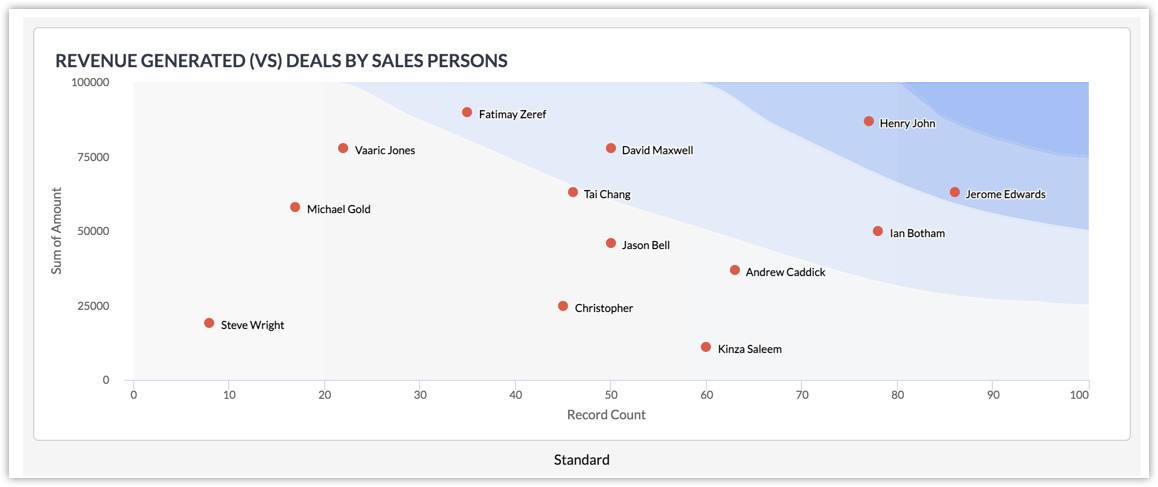Click the Record Count axis label
This screenshot has height=487, width=1158.
tap(606, 414)
